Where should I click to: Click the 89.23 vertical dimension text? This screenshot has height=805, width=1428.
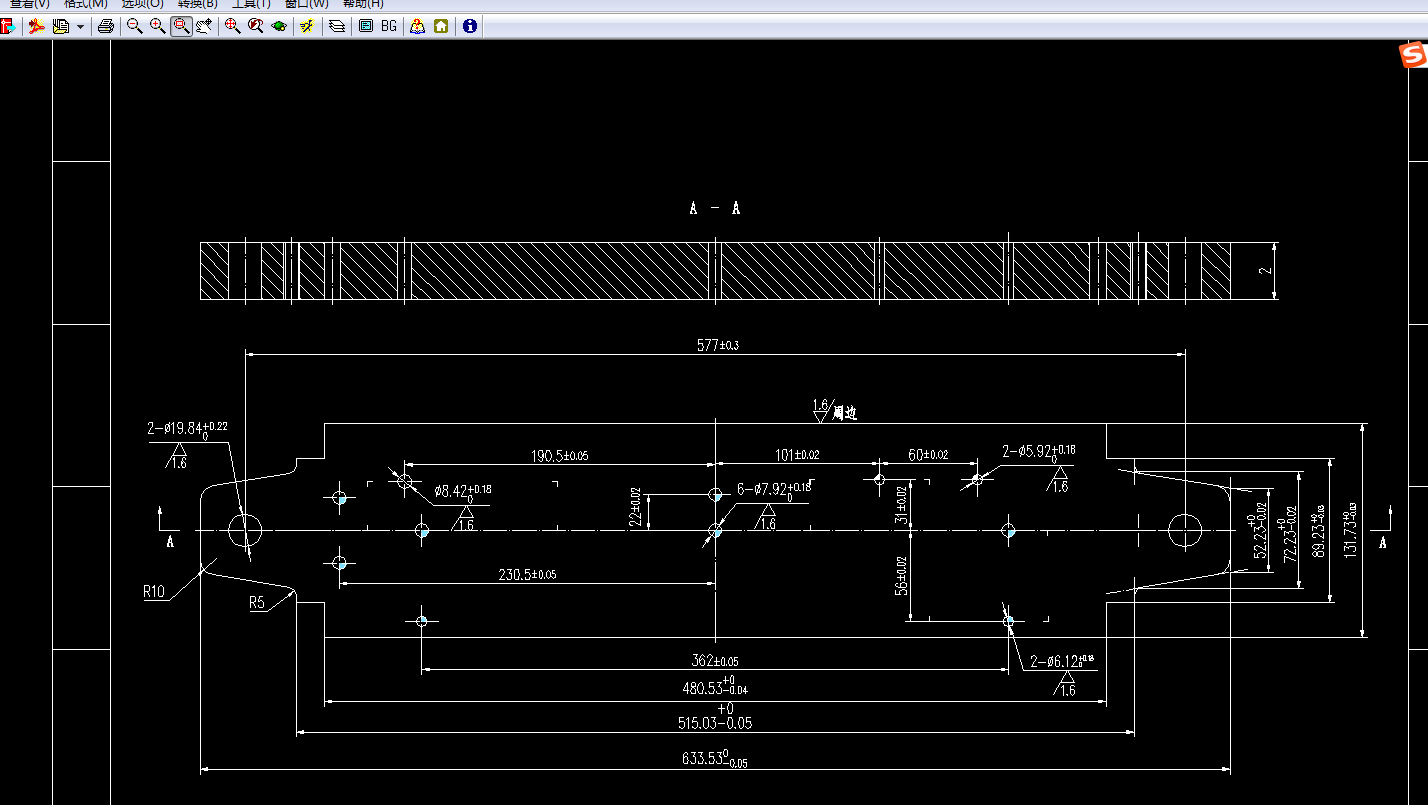1320,530
